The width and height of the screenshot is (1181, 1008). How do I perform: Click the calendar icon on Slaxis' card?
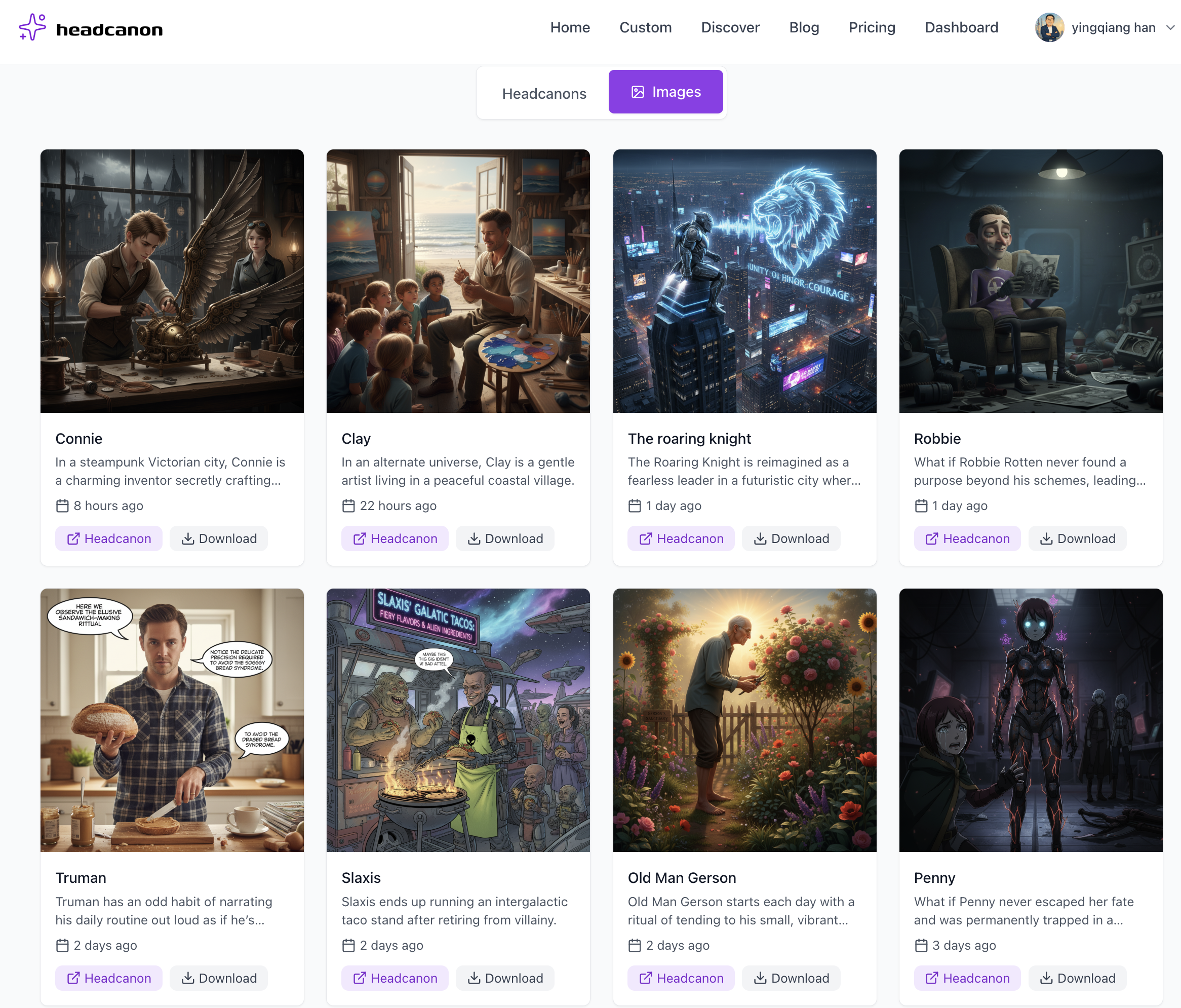348,945
